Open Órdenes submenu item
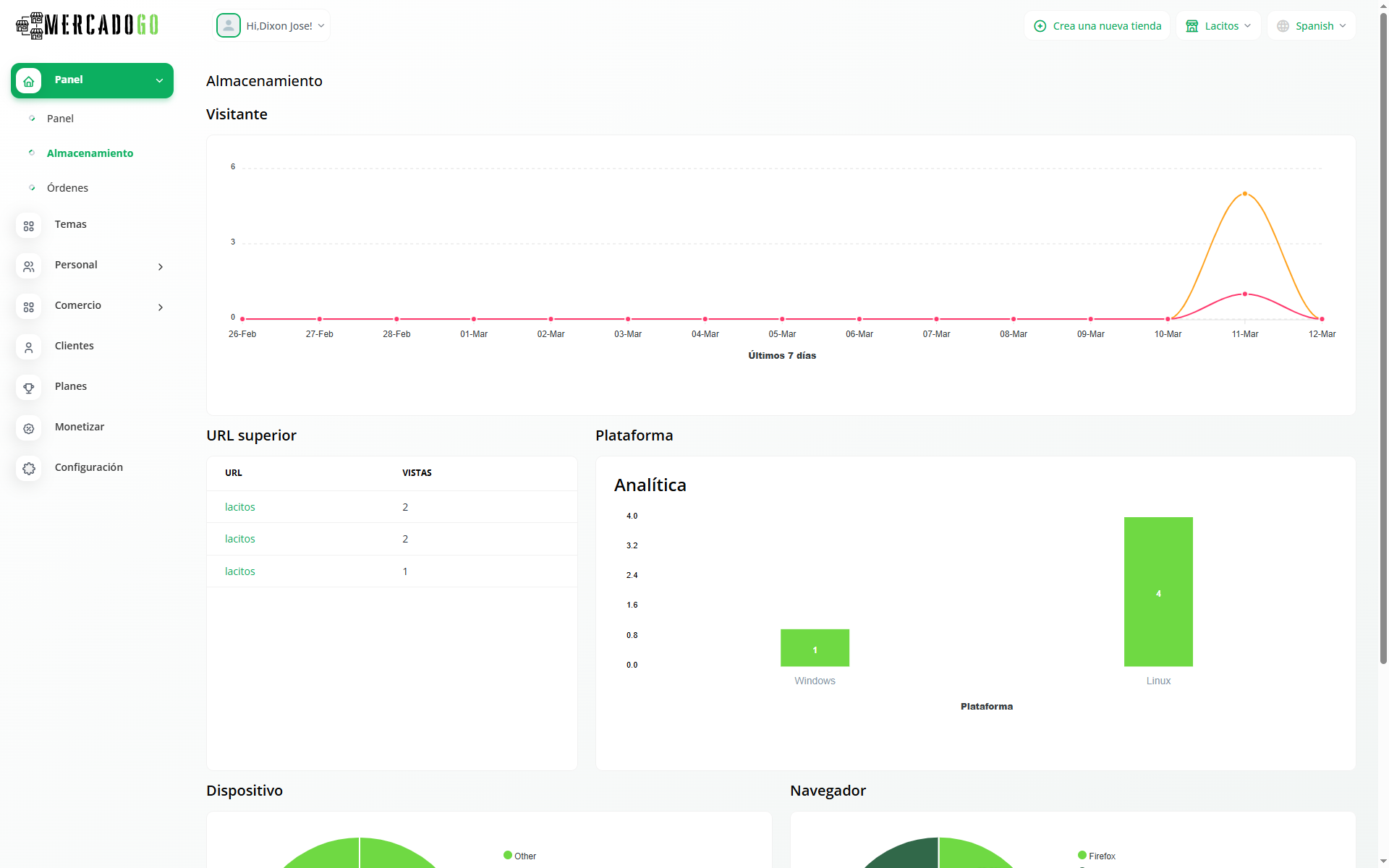The width and height of the screenshot is (1389, 868). click(67, 188)
